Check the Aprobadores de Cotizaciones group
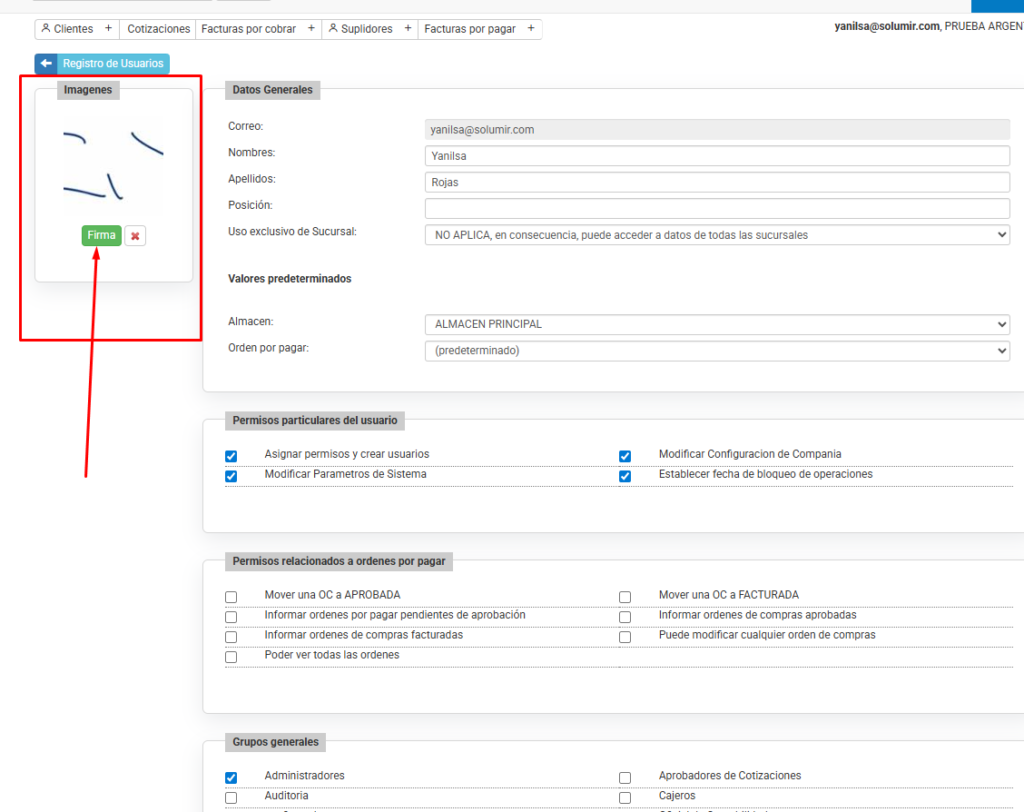The width and height of the screenshot is (1024, 812). [x=625, y=778]
